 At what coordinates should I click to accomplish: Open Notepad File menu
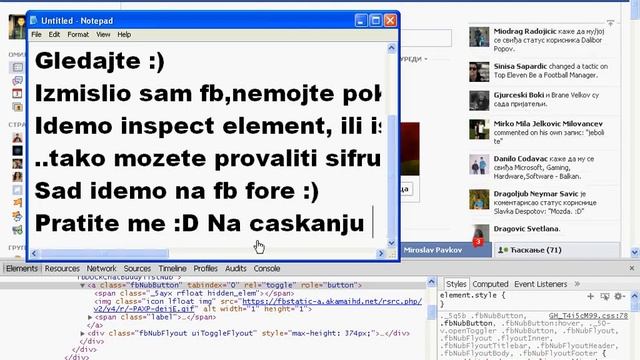point(36,35)
